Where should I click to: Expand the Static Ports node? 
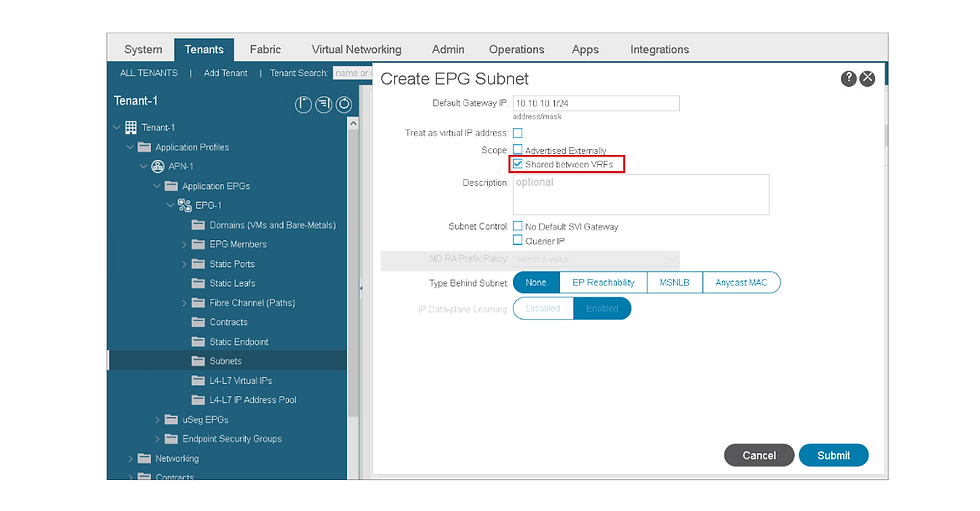pyautogui.click(x=184, y=264)
